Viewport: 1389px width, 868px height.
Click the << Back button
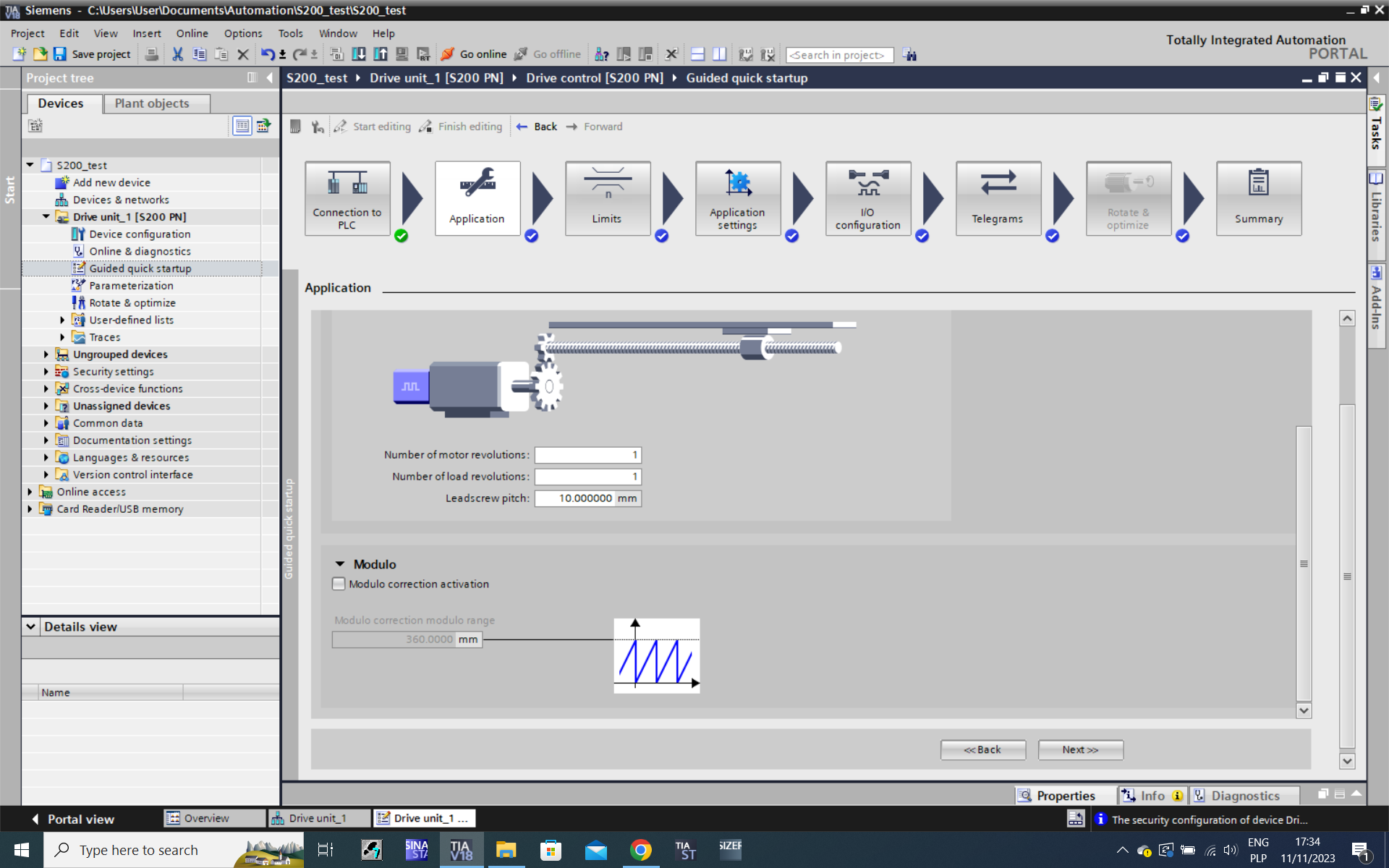[982, 750]
